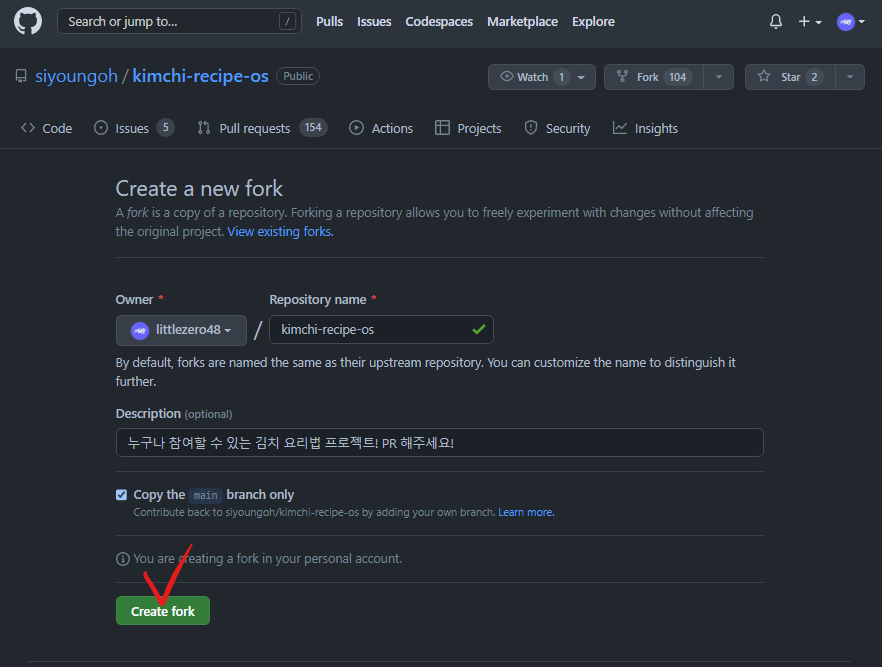Click the slash shortcut key icon in search

(287, 21)
